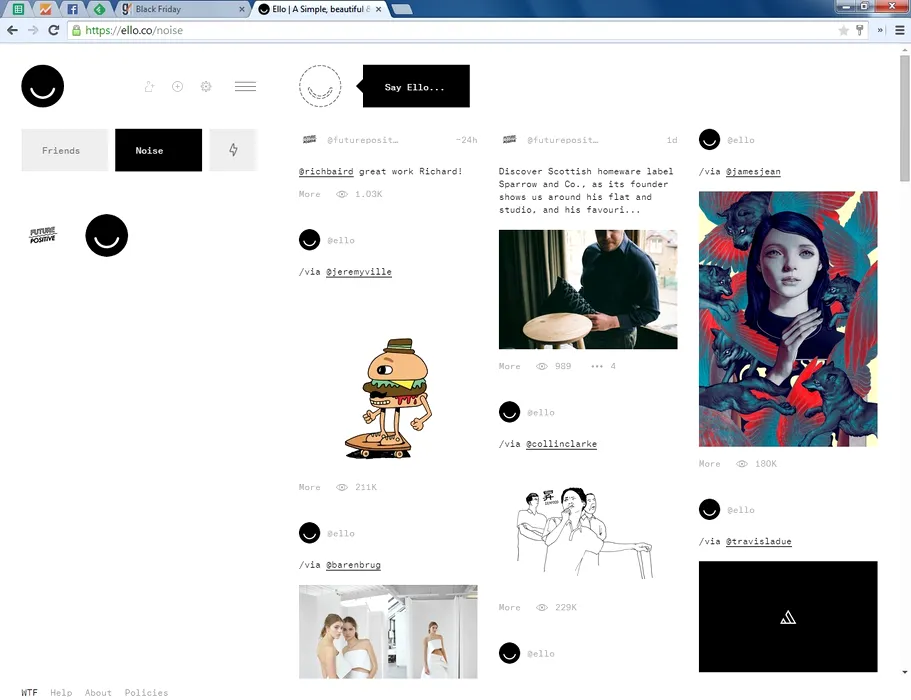
Task: Switch to the pinned Facebook tab
Action: (72, 9)
